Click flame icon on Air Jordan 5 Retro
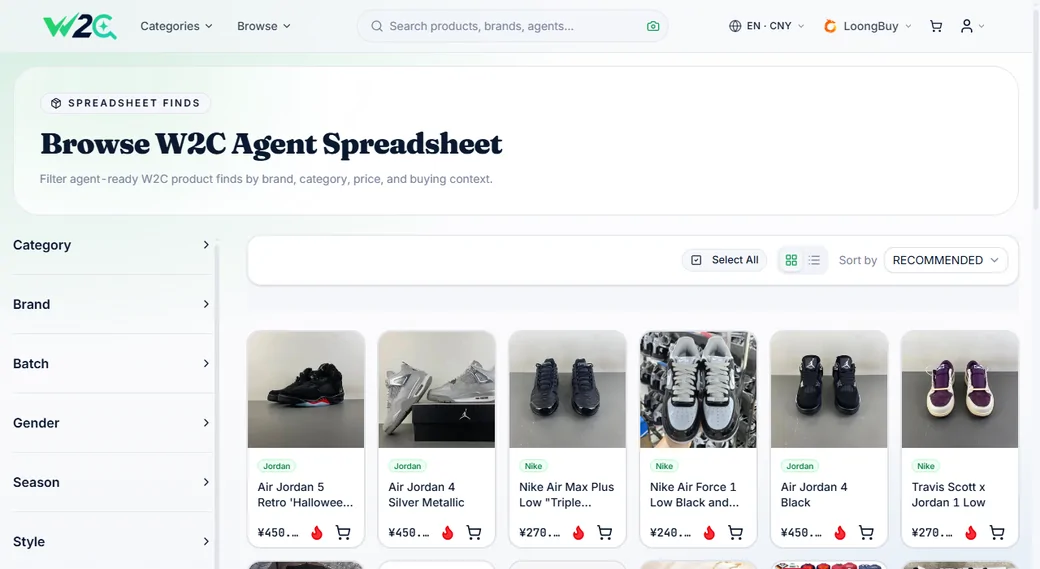Screen dimensions: 1040x569 point(317,533)
